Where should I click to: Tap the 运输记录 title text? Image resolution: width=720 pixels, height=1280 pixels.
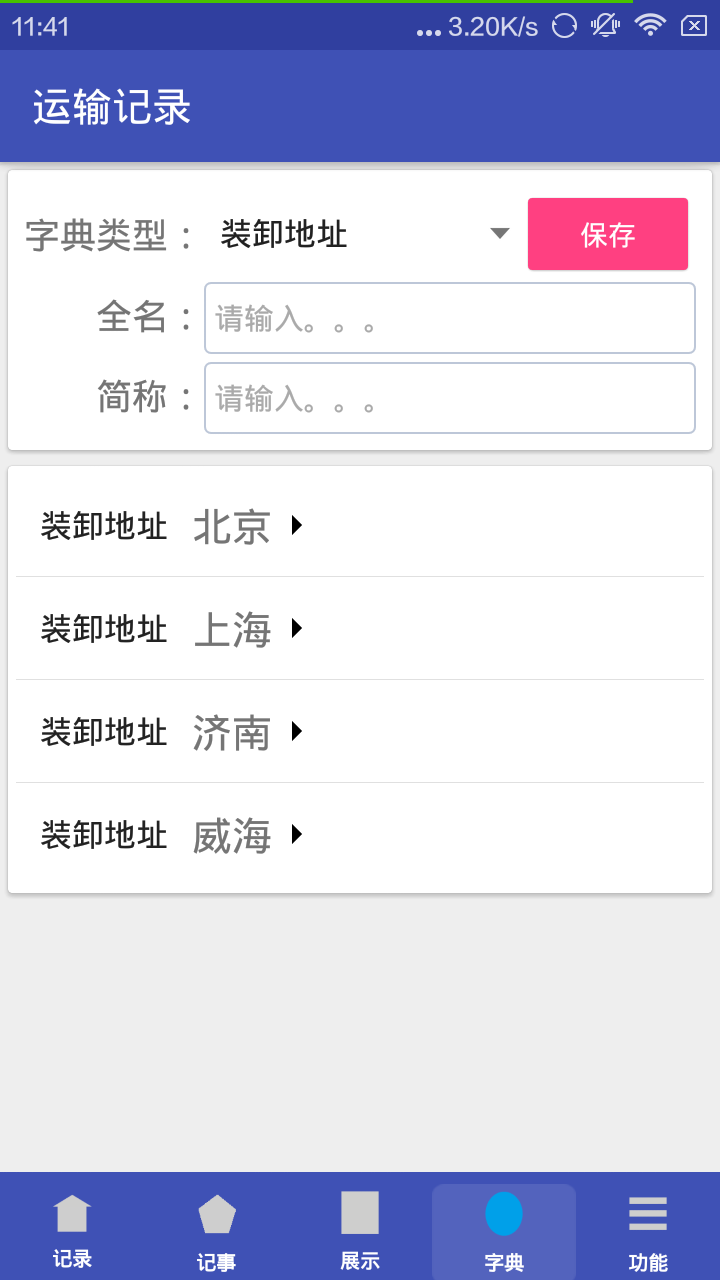pos(112,108)
